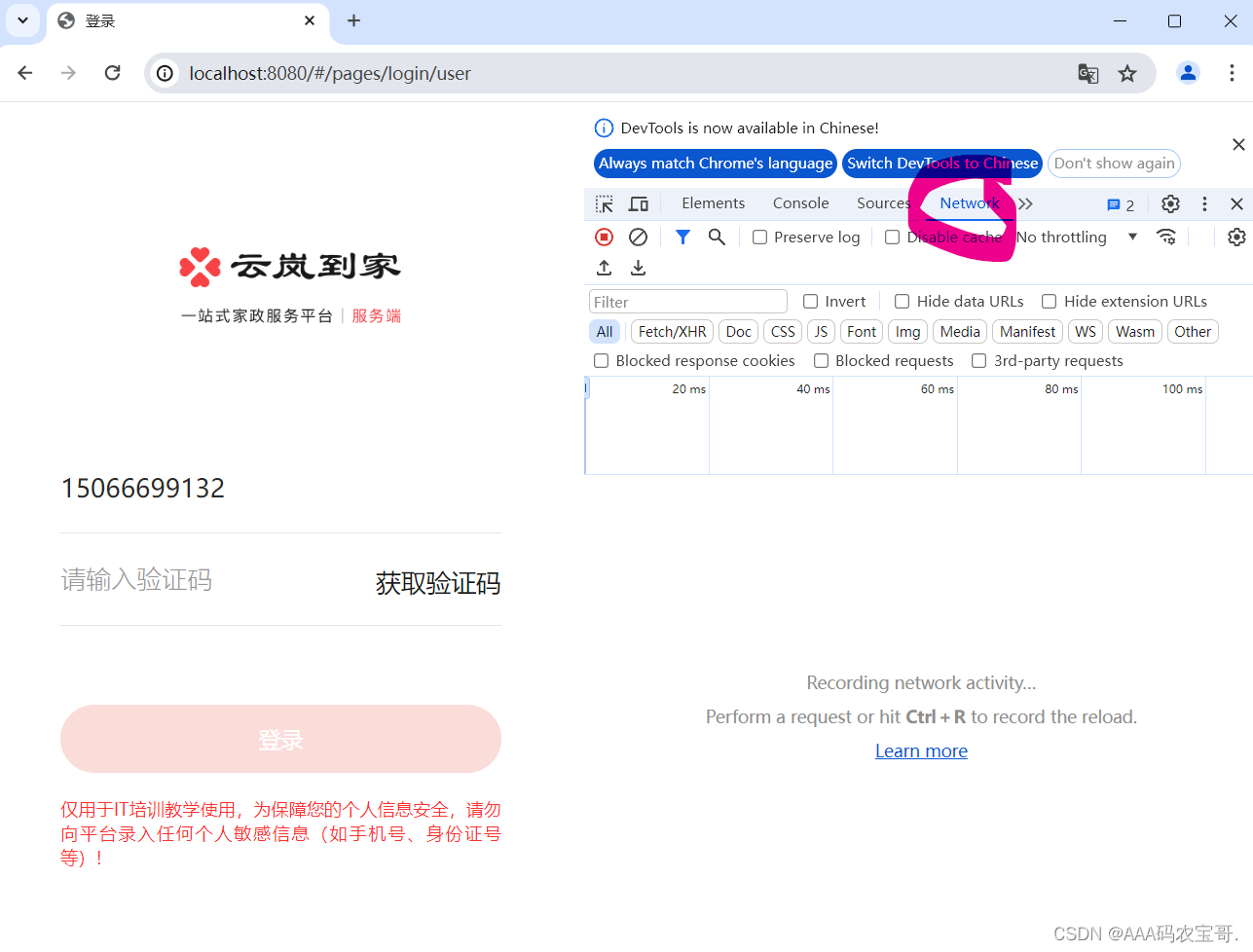Open a new browser tab

click(354, 20)
